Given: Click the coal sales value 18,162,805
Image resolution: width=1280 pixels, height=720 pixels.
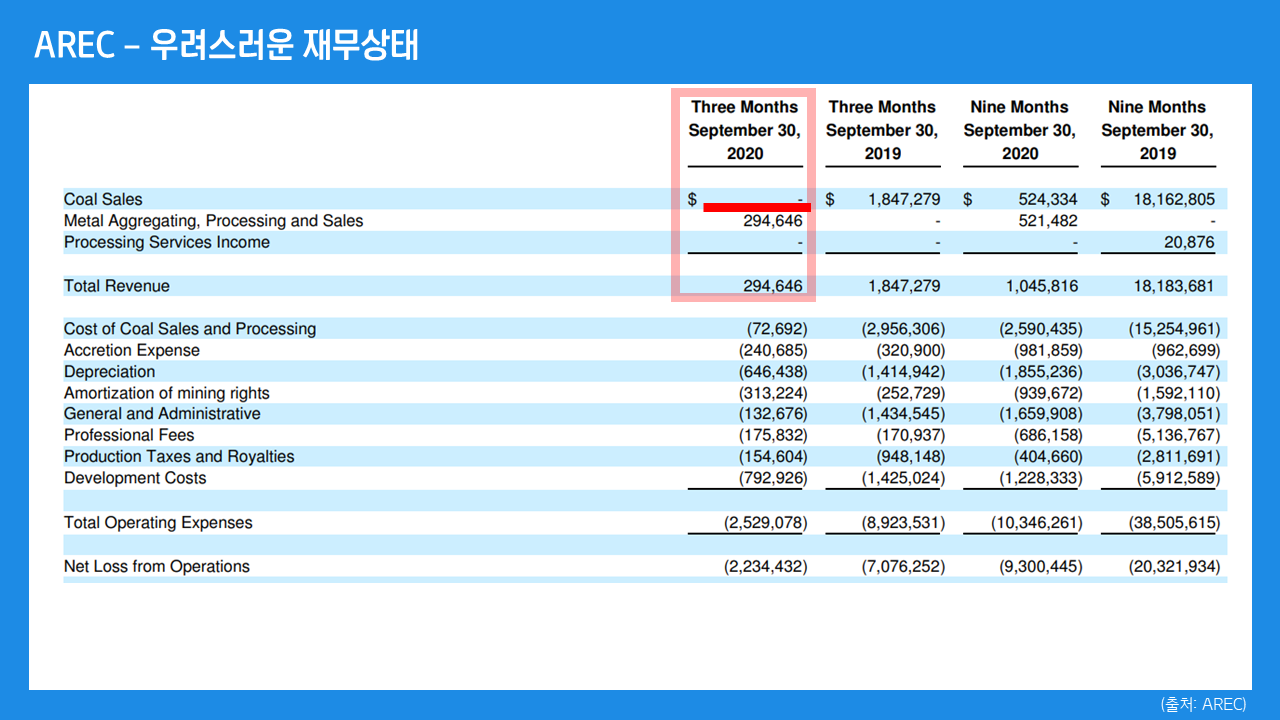Looking at the screenshot, I should pos(1174,199).
